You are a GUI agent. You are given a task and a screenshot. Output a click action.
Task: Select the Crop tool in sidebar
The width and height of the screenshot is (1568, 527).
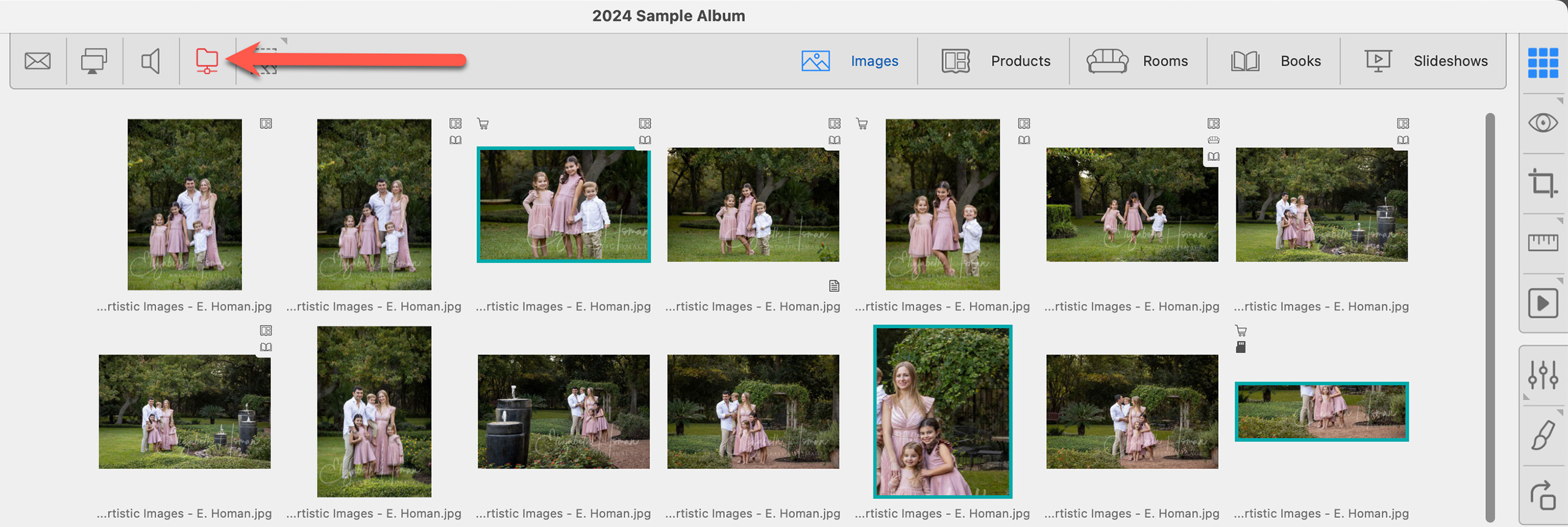point(1543,183)
